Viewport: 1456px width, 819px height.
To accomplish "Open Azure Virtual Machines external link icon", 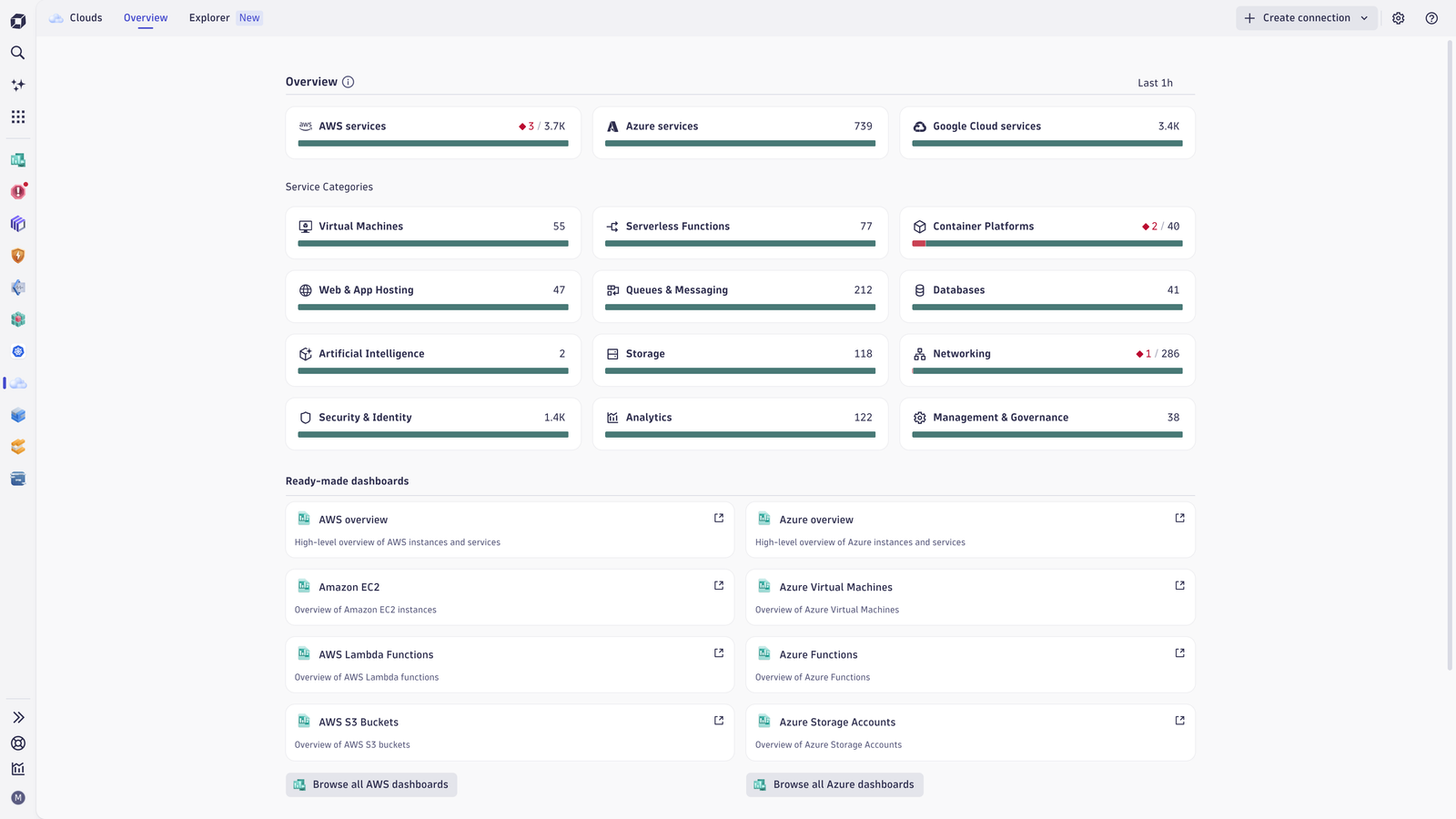I will 1179,585.
